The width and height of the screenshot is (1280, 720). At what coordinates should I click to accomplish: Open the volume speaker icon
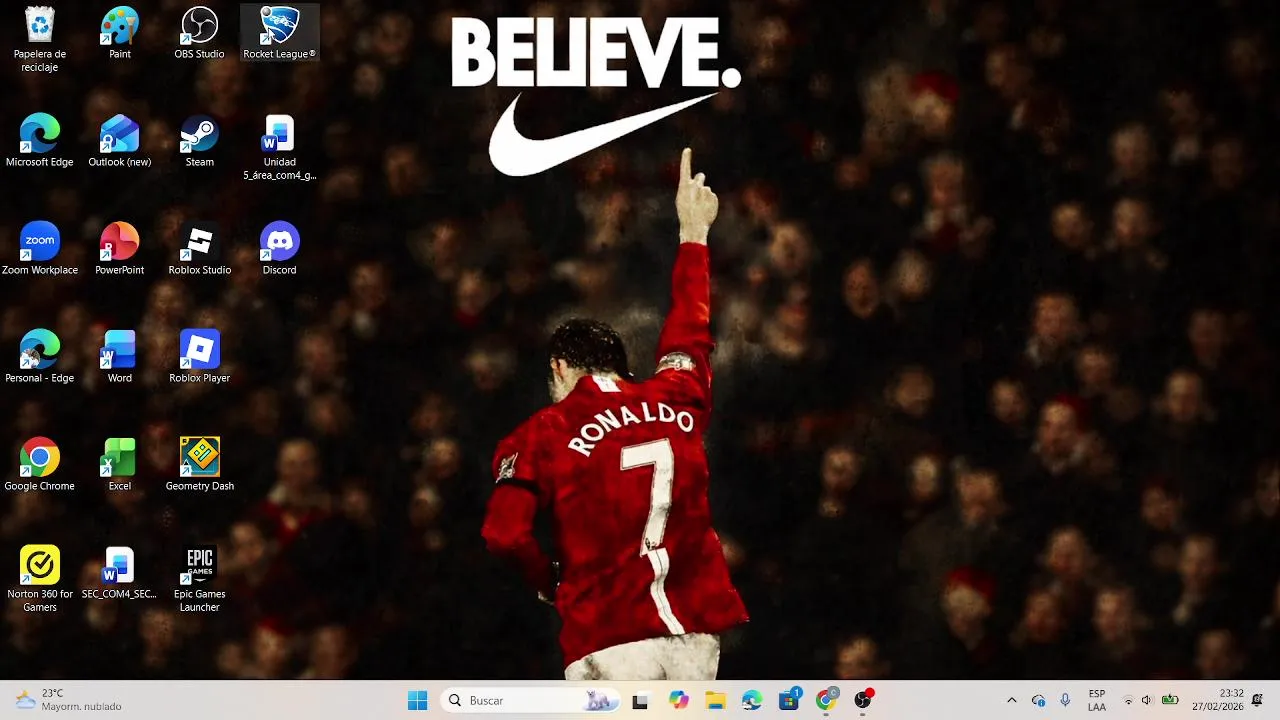(1147, 700)
